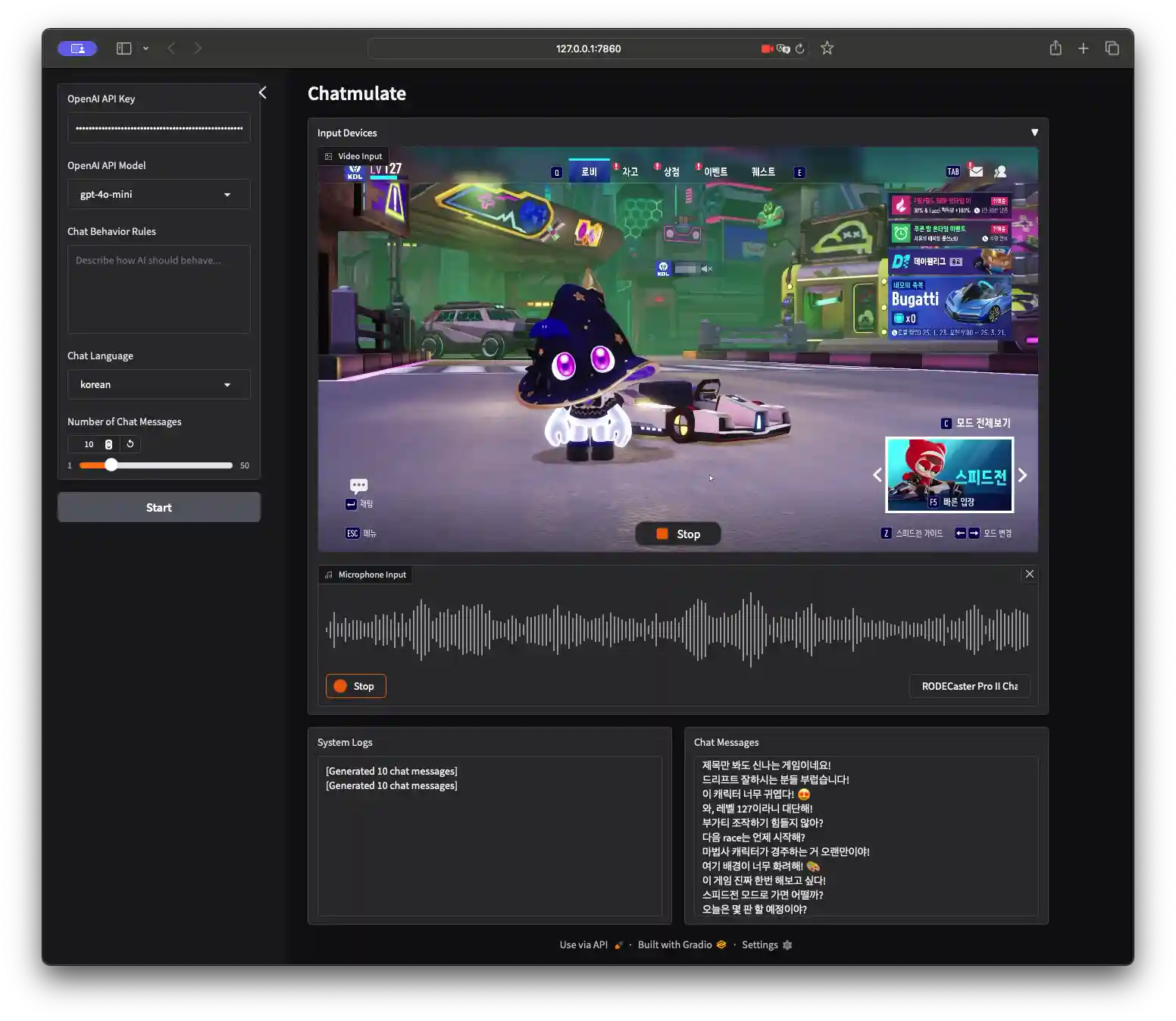
Task: Reset the number of chat messages value
Action: coord(130,444)
